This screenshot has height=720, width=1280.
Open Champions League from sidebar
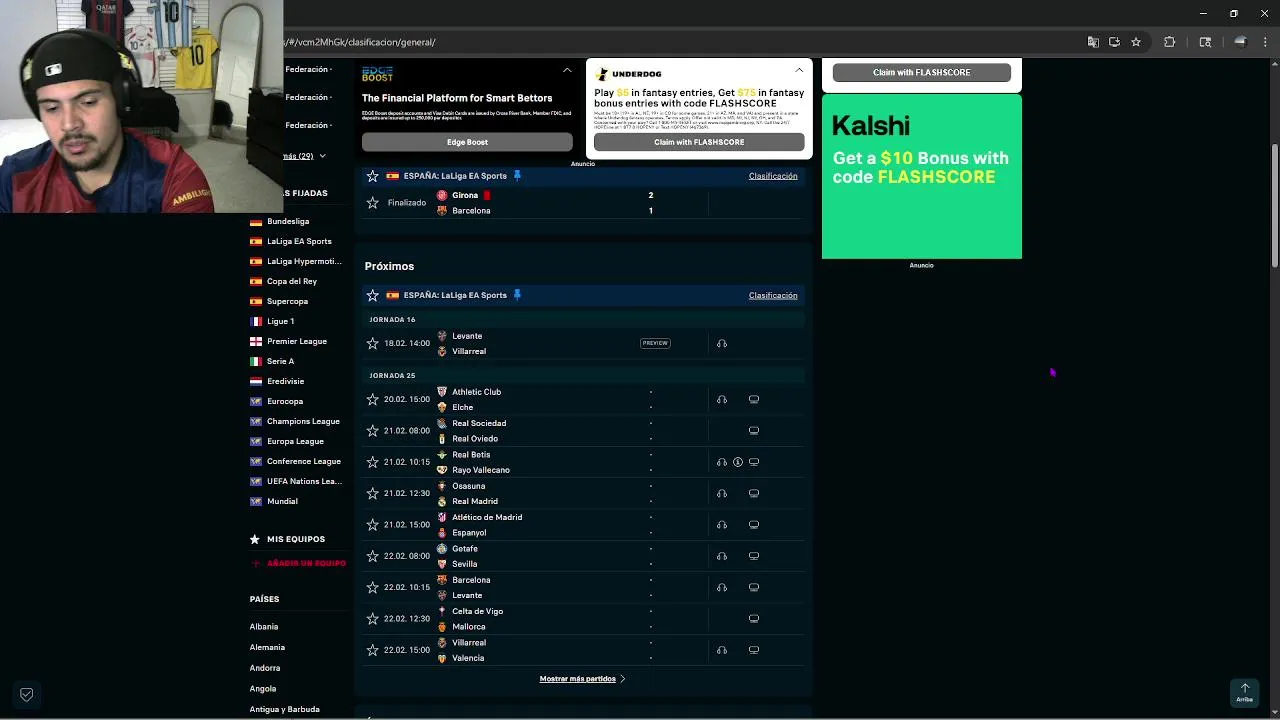click(x=303, y=421)
